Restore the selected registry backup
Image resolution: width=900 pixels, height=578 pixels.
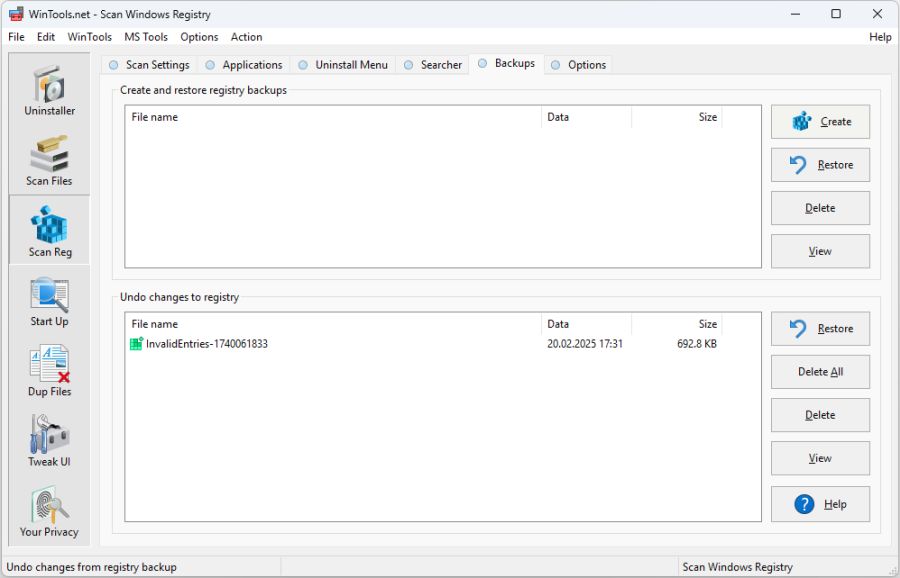click(x=820, y=164)
